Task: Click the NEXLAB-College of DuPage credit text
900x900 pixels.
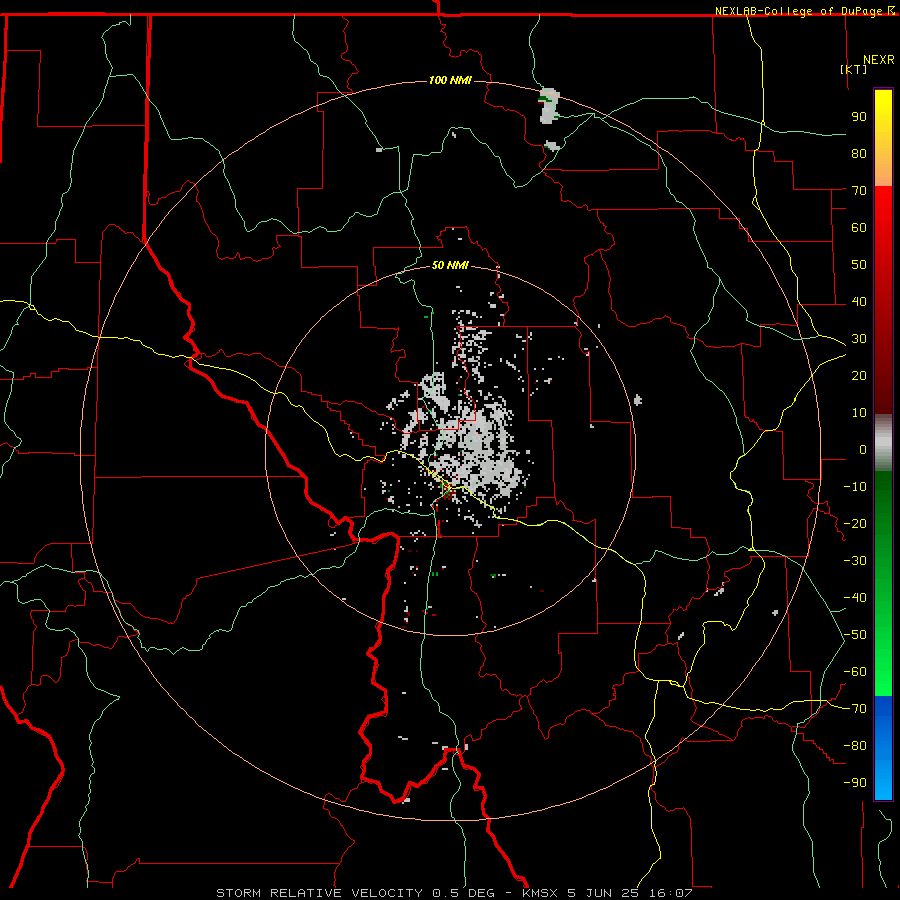Action: (798, 11)
